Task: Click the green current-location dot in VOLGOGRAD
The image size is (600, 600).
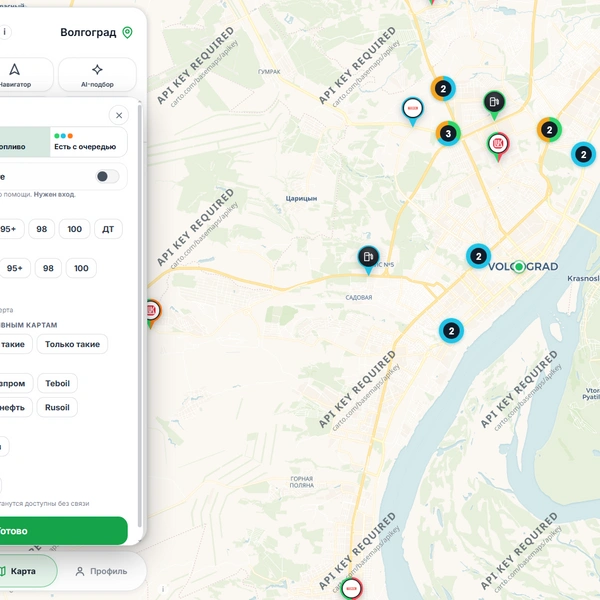Action: 519,267
